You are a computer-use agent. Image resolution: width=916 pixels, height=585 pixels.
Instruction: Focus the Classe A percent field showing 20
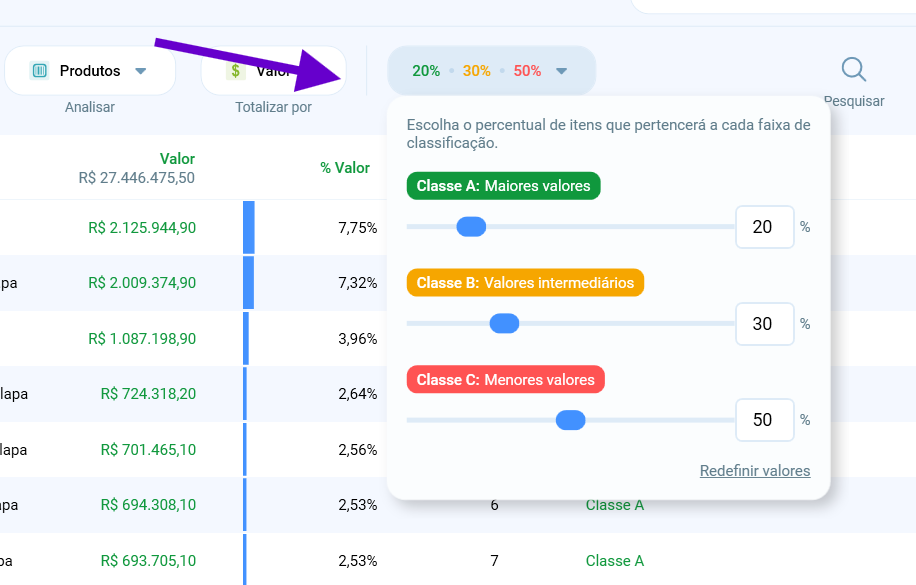click(x=764, y=227)
